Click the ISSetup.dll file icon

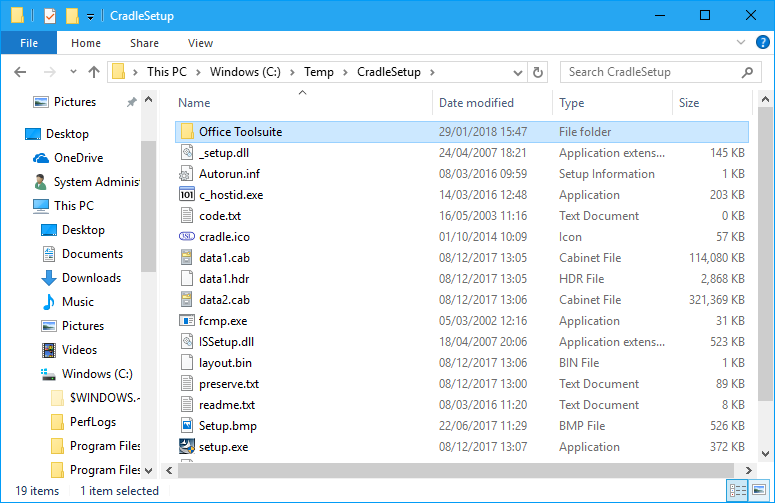[x=187, y=342]
